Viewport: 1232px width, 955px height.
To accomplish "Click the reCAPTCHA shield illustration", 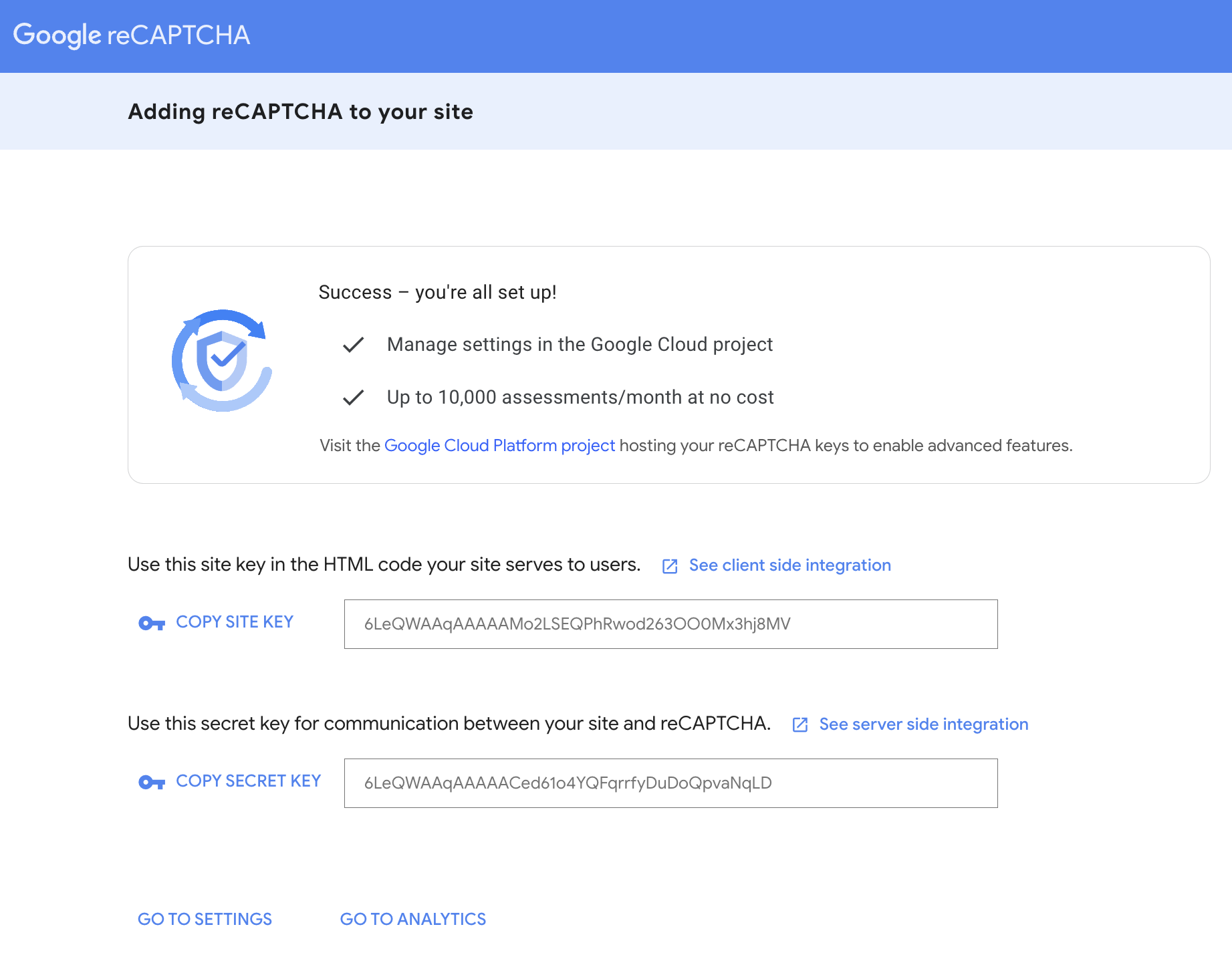I will (x=222, y=362).
